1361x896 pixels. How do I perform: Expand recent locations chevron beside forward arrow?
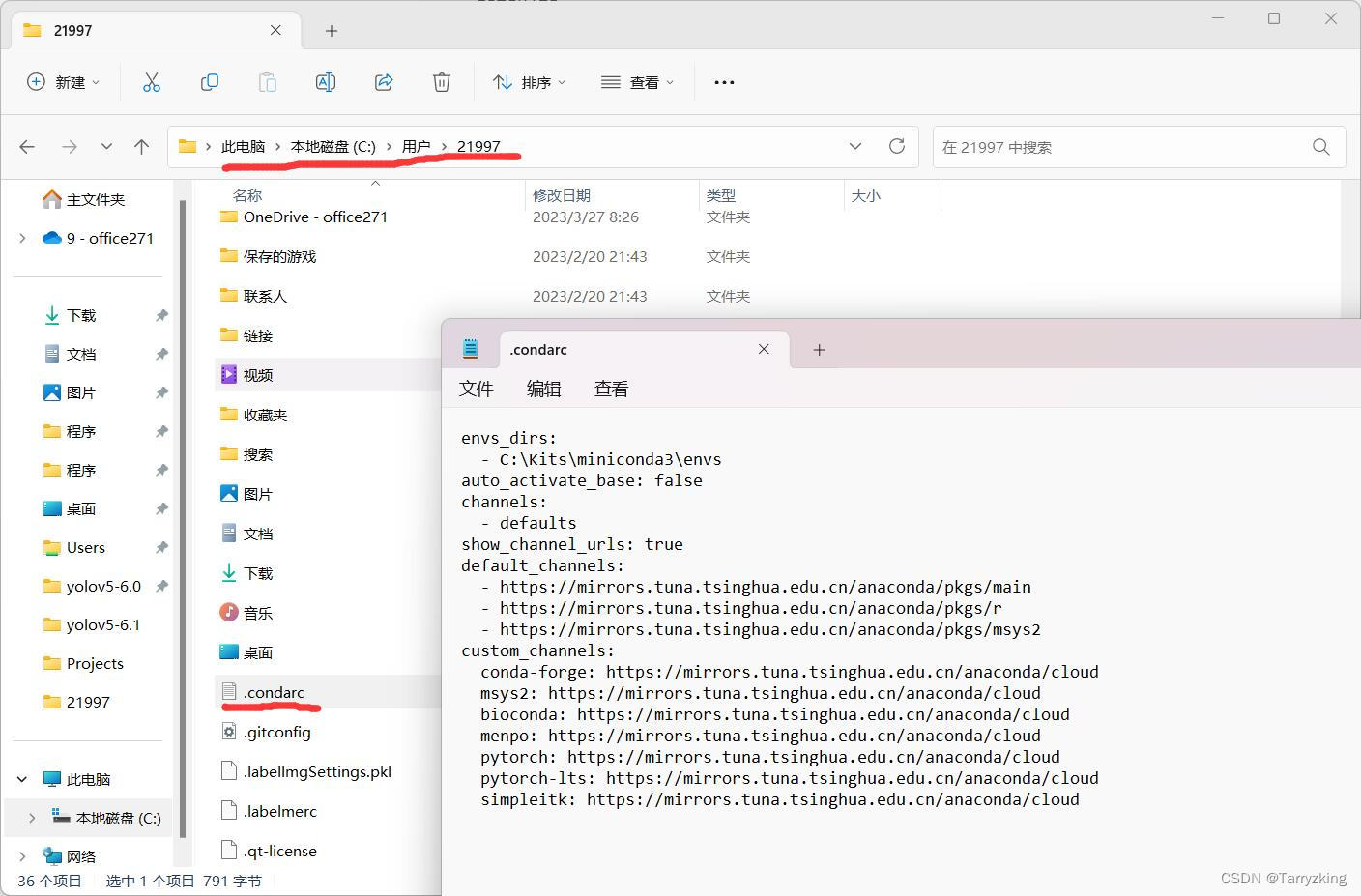(106, 147)
